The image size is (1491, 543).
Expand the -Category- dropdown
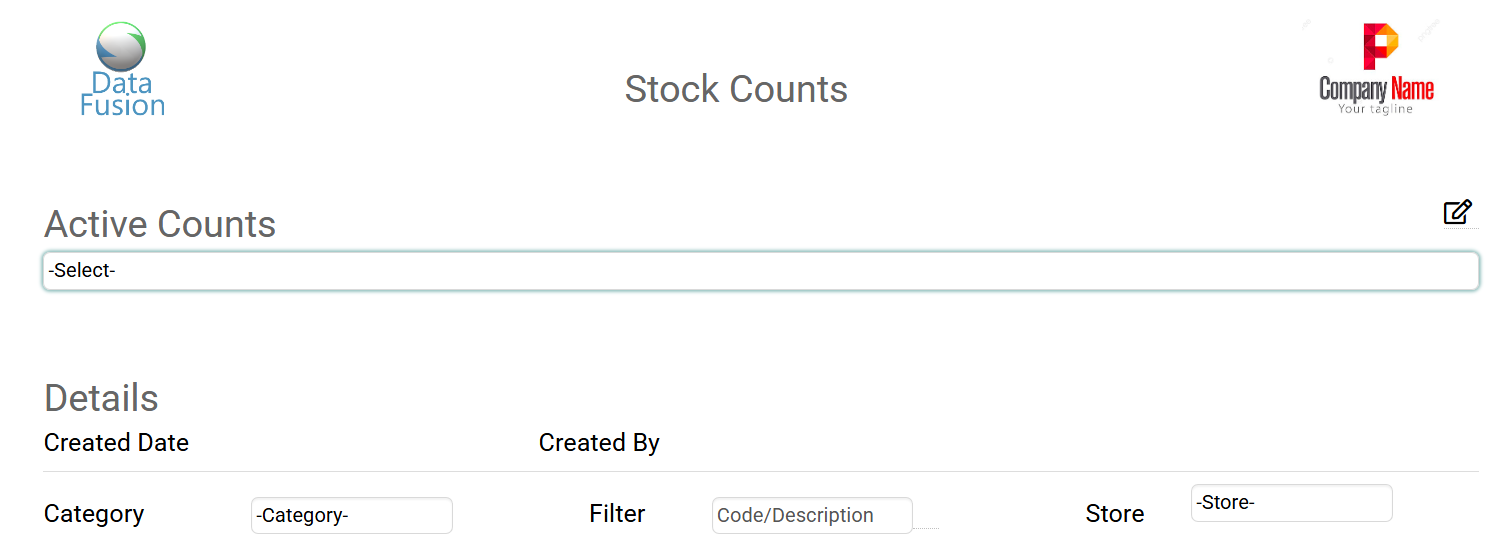(x=351, y=516)
